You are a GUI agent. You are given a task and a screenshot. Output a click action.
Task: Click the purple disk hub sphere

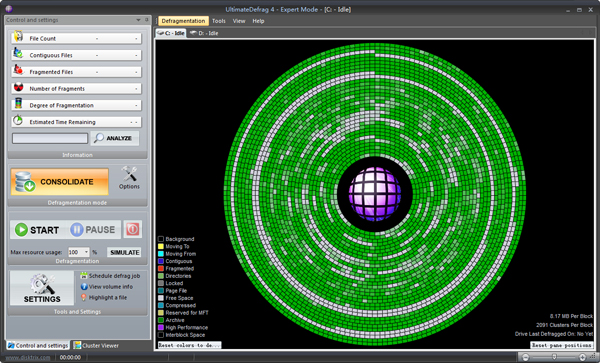coord(375,194)
